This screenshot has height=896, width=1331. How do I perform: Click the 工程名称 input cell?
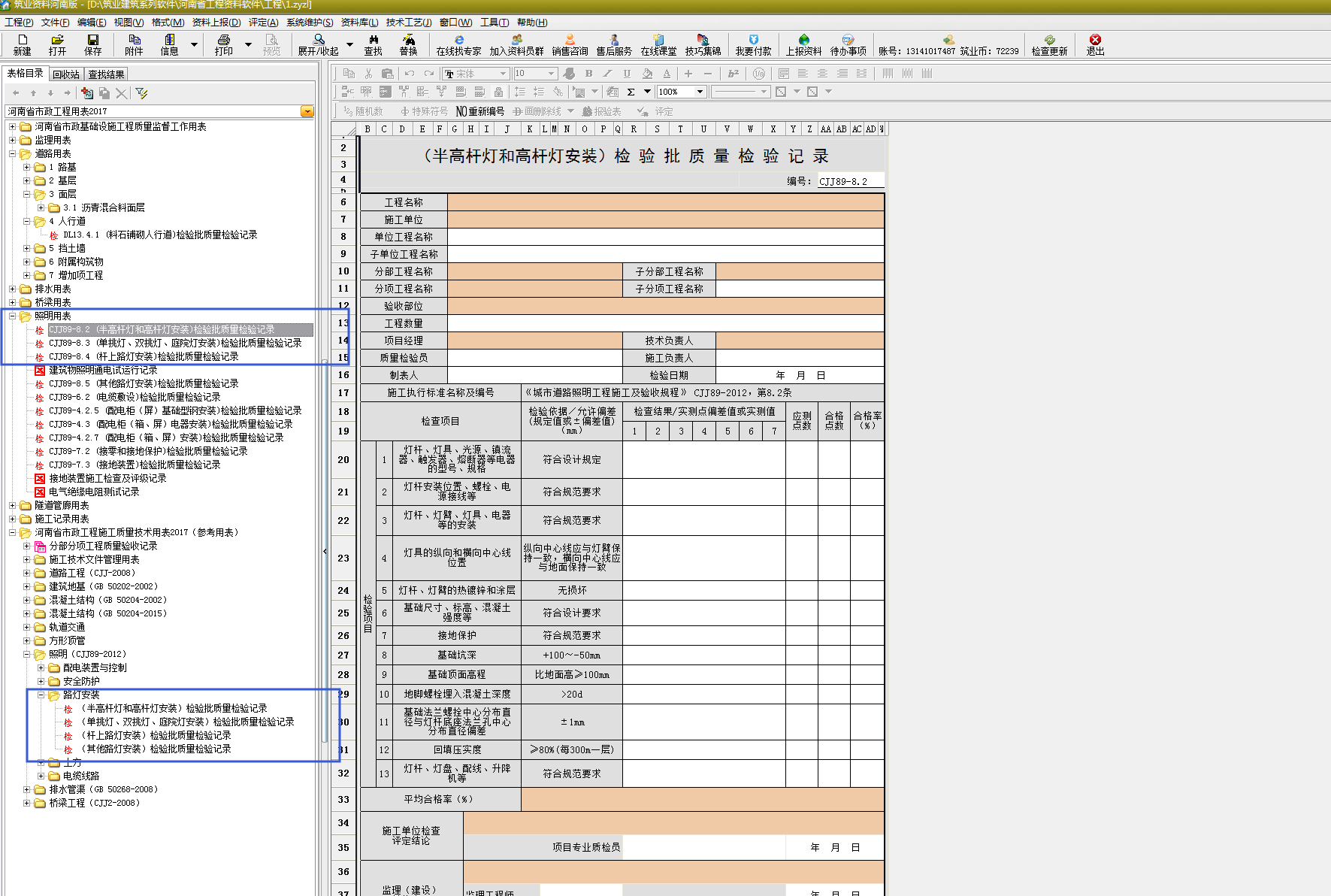[x=665, y=202]
